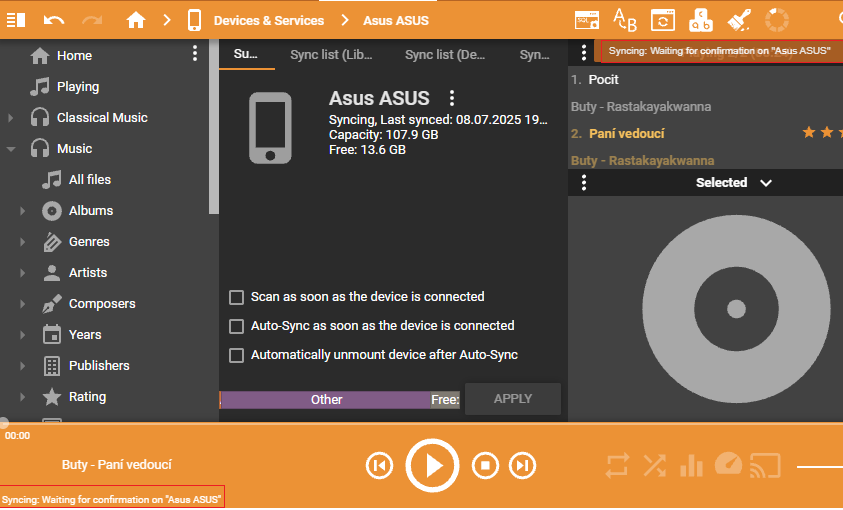Open the Sync list (De...) tab

click(x=445, y=55)
